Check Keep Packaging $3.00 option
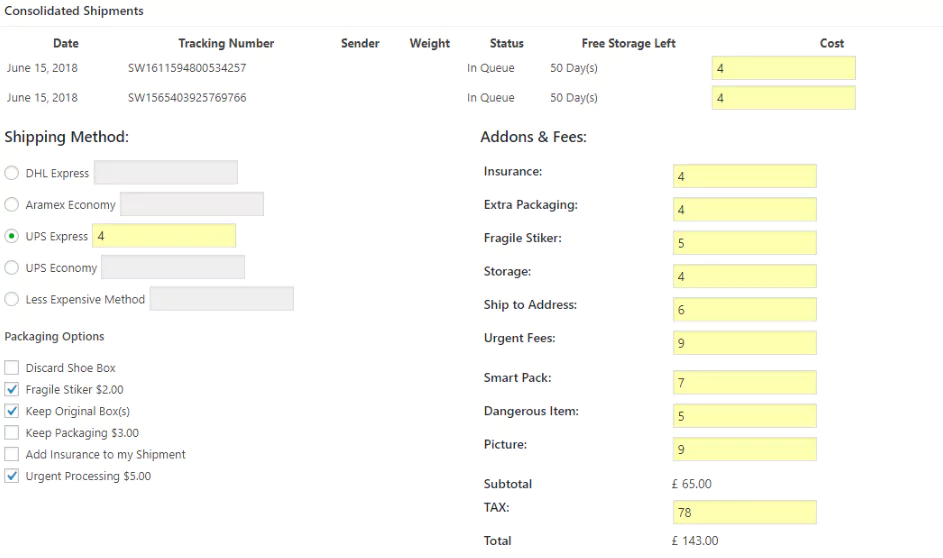 point(12,433)
